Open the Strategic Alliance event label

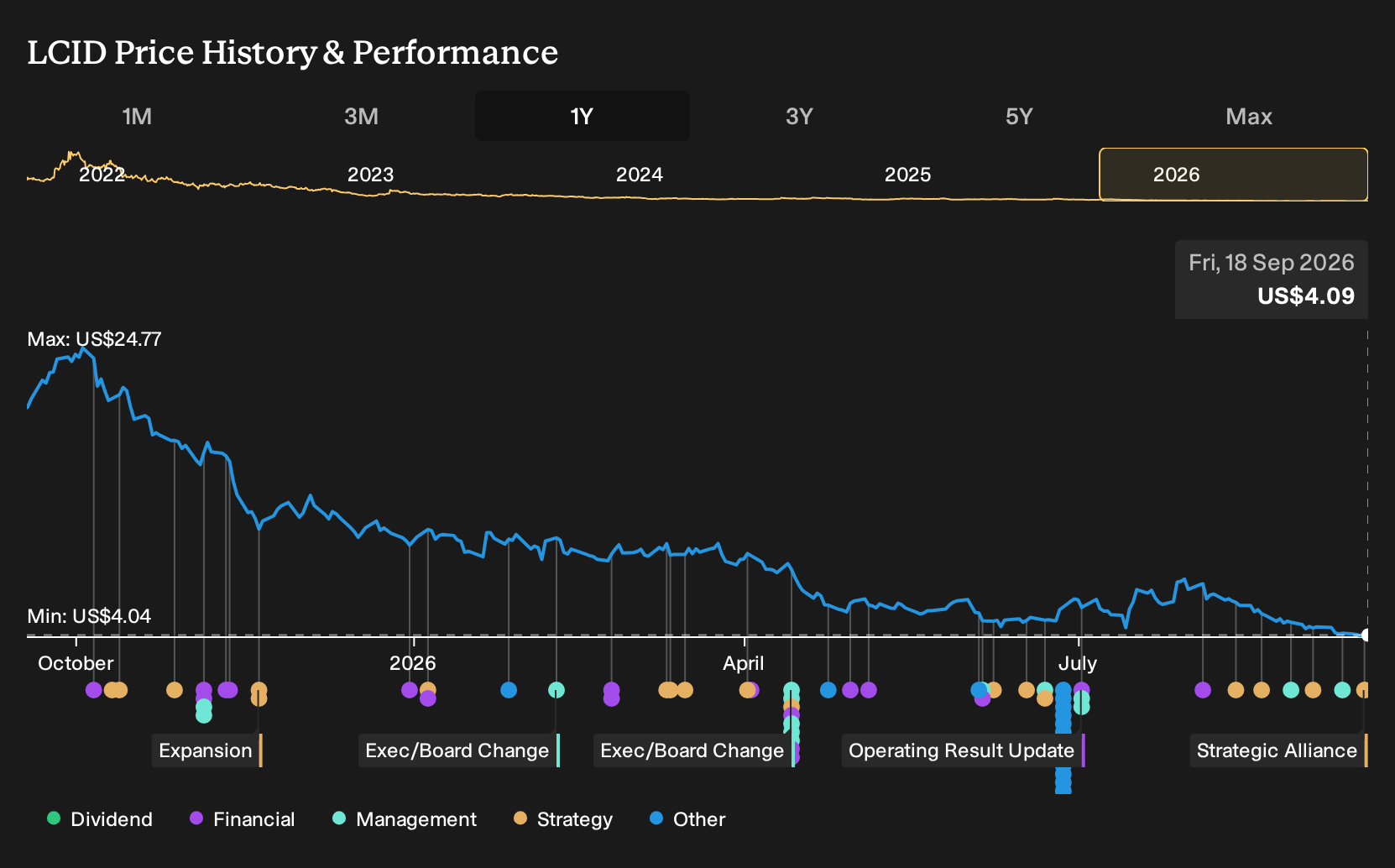[x=1278, y=750]
